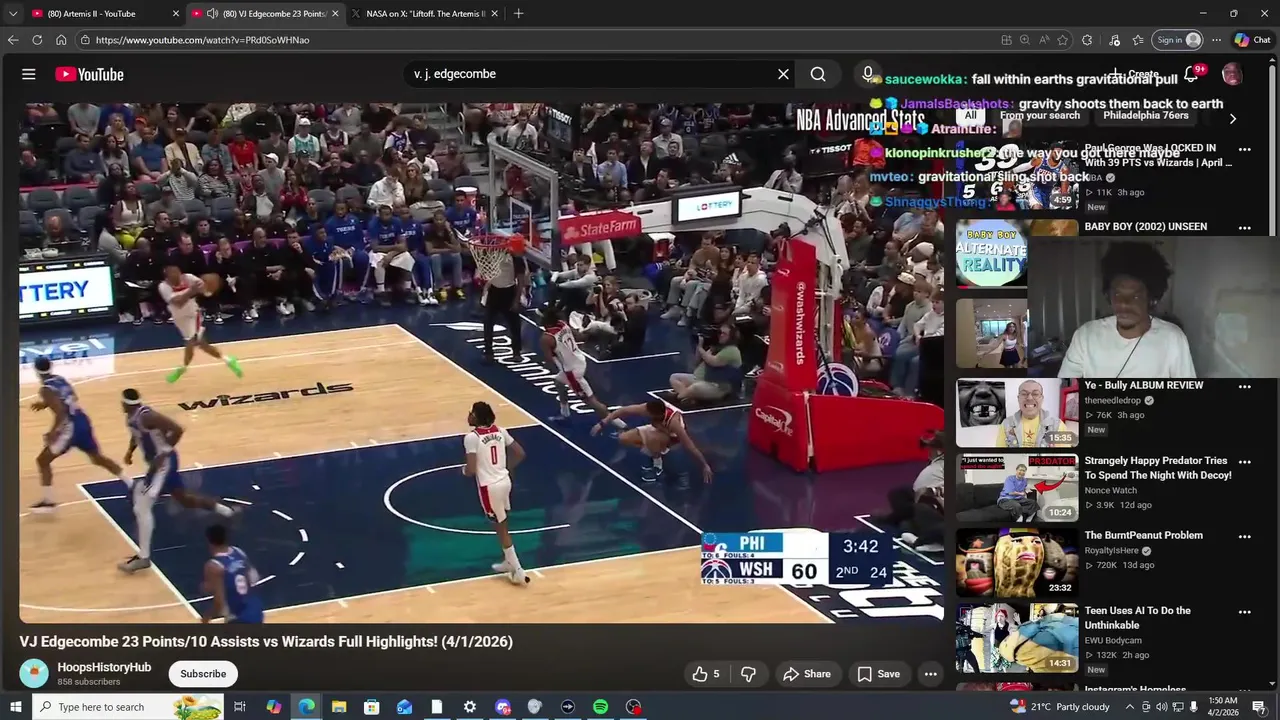
Task: Click the browser address bar URL
Action: pyautogui.click(x=202, y=40)
